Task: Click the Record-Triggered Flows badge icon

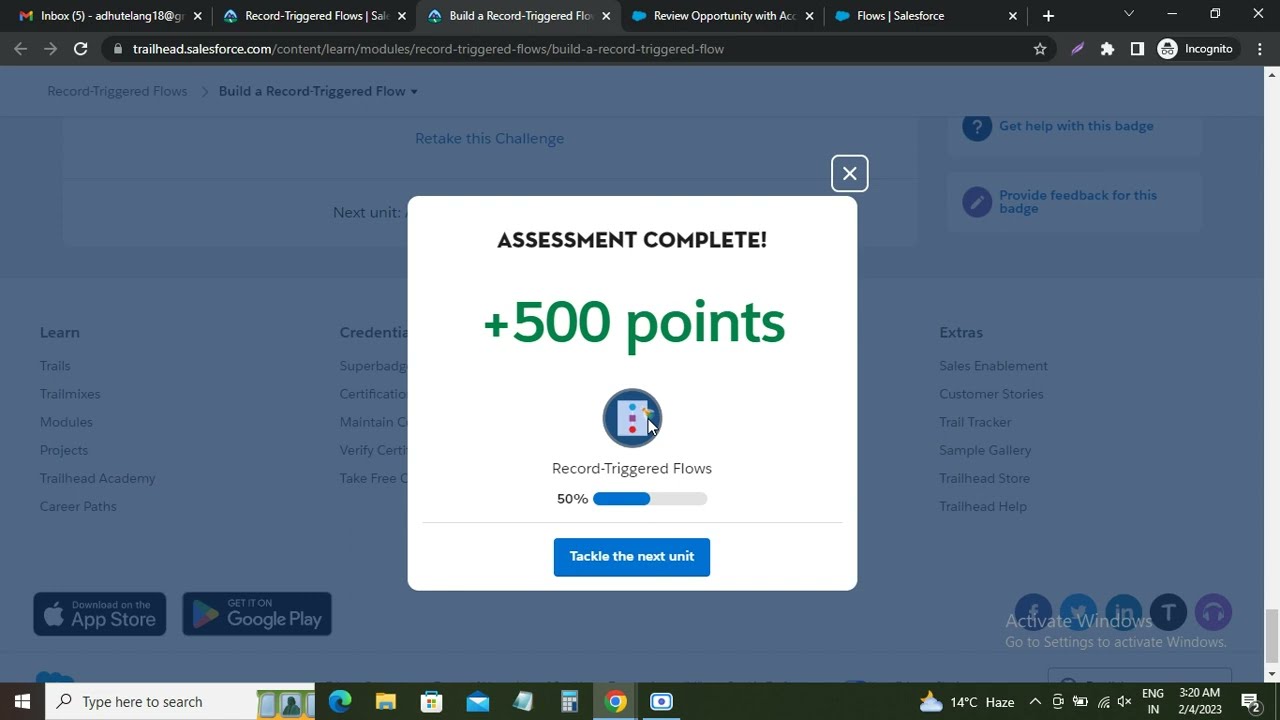Action: pos(632,418)
